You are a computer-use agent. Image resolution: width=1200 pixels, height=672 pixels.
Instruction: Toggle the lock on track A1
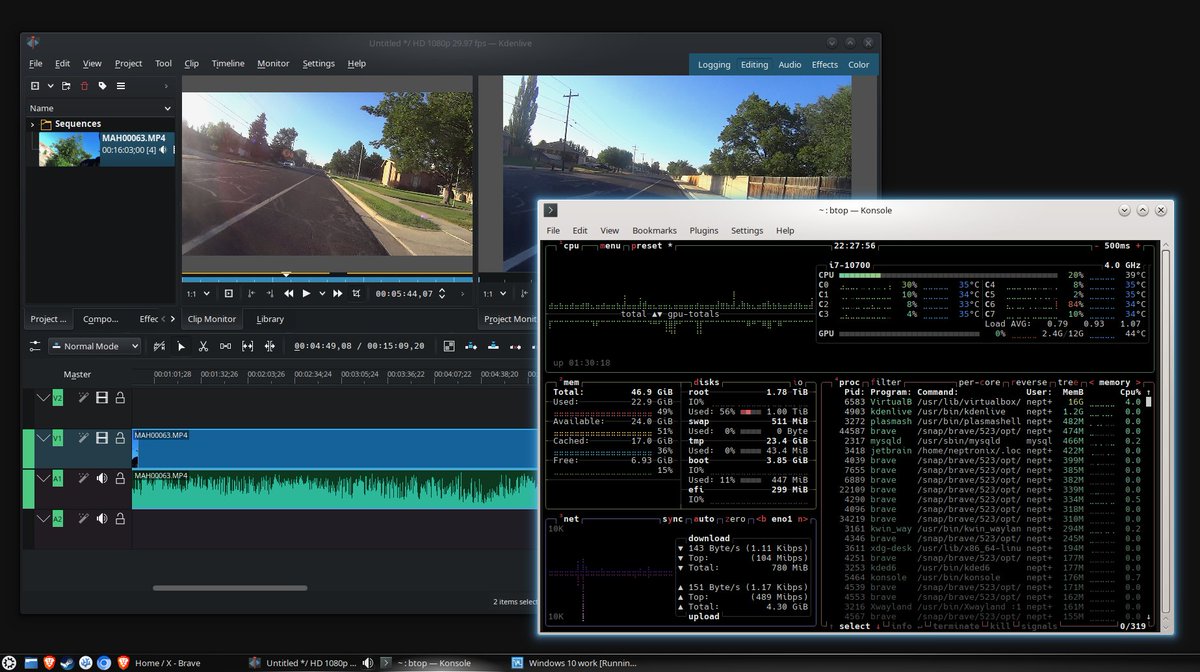120,478
